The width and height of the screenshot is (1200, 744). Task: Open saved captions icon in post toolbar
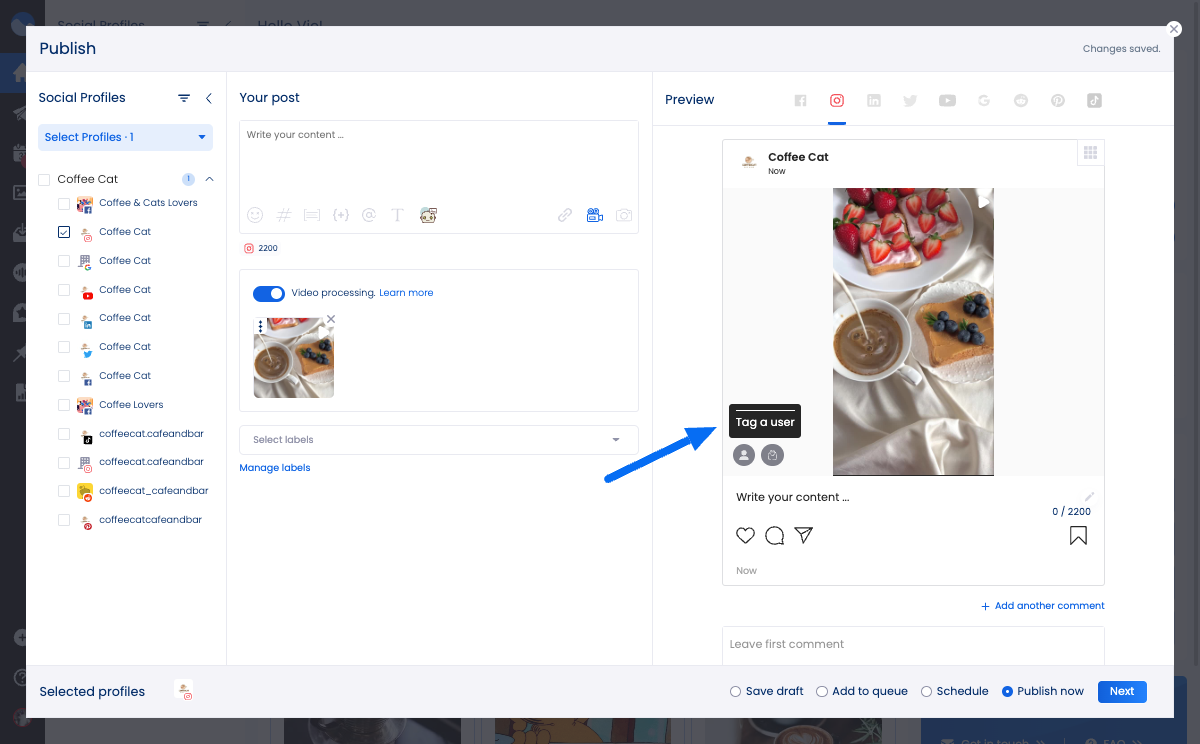click(311, 215)
